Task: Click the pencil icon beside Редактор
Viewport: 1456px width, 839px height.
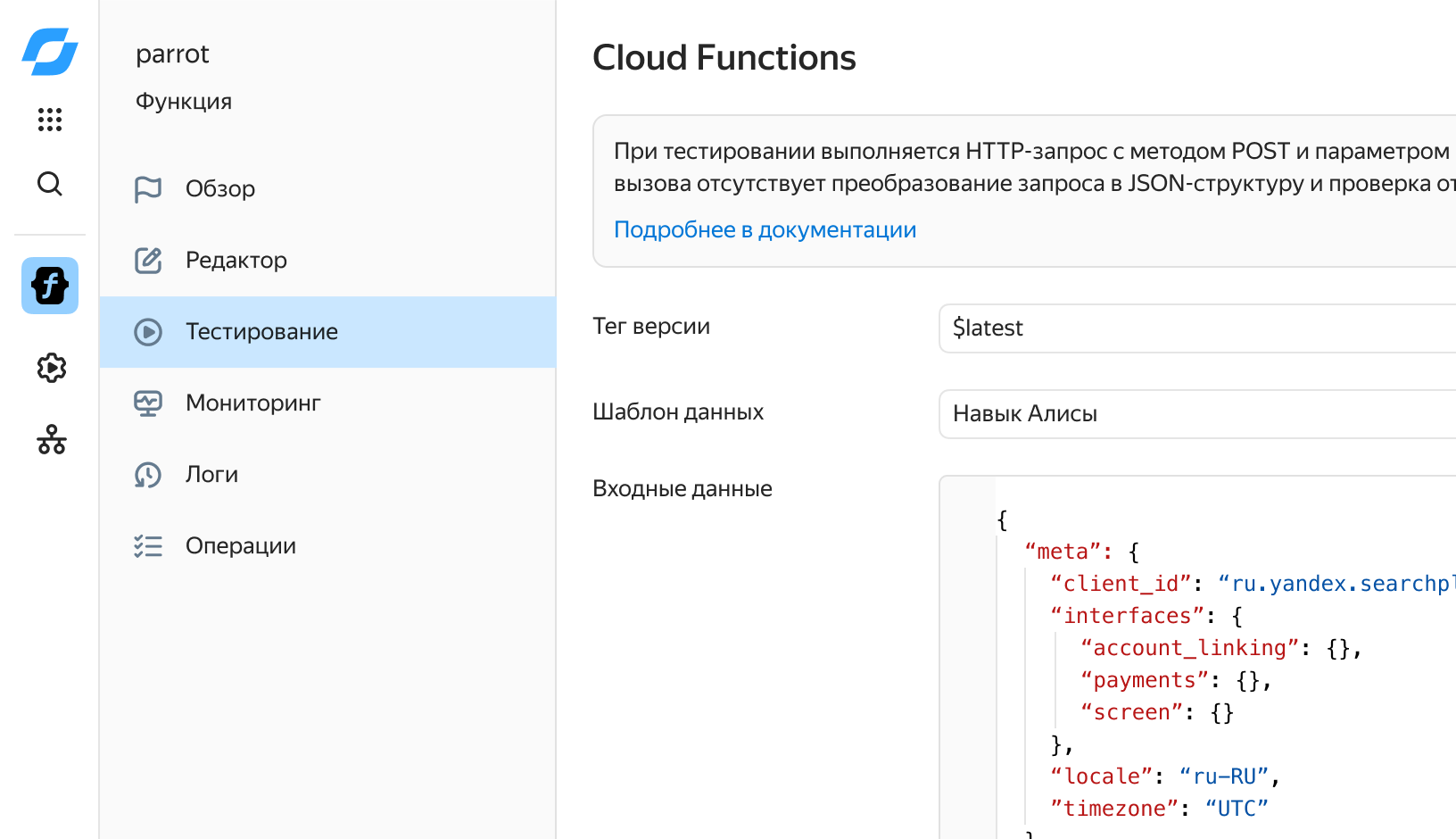Action: point(148,261)
